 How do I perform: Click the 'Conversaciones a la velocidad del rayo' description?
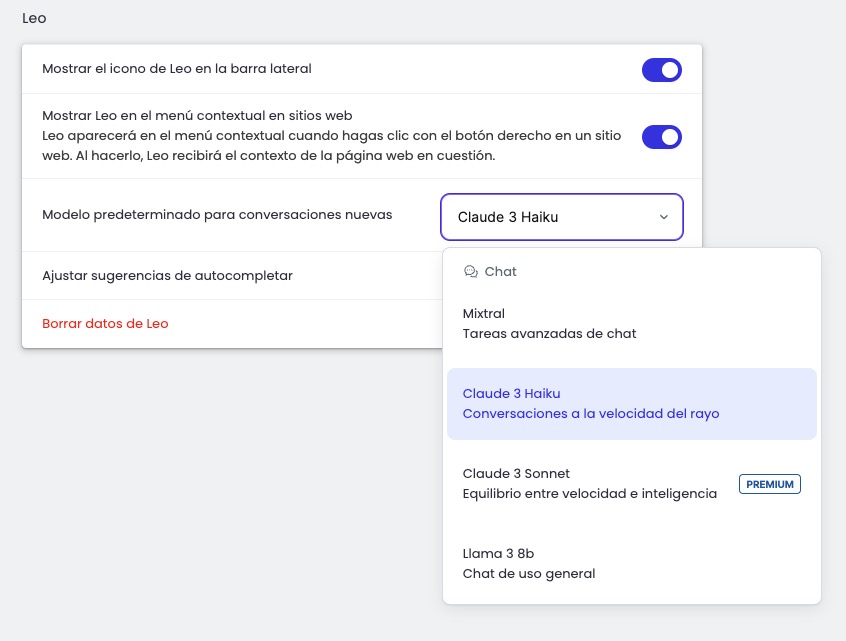pos(590,413)
